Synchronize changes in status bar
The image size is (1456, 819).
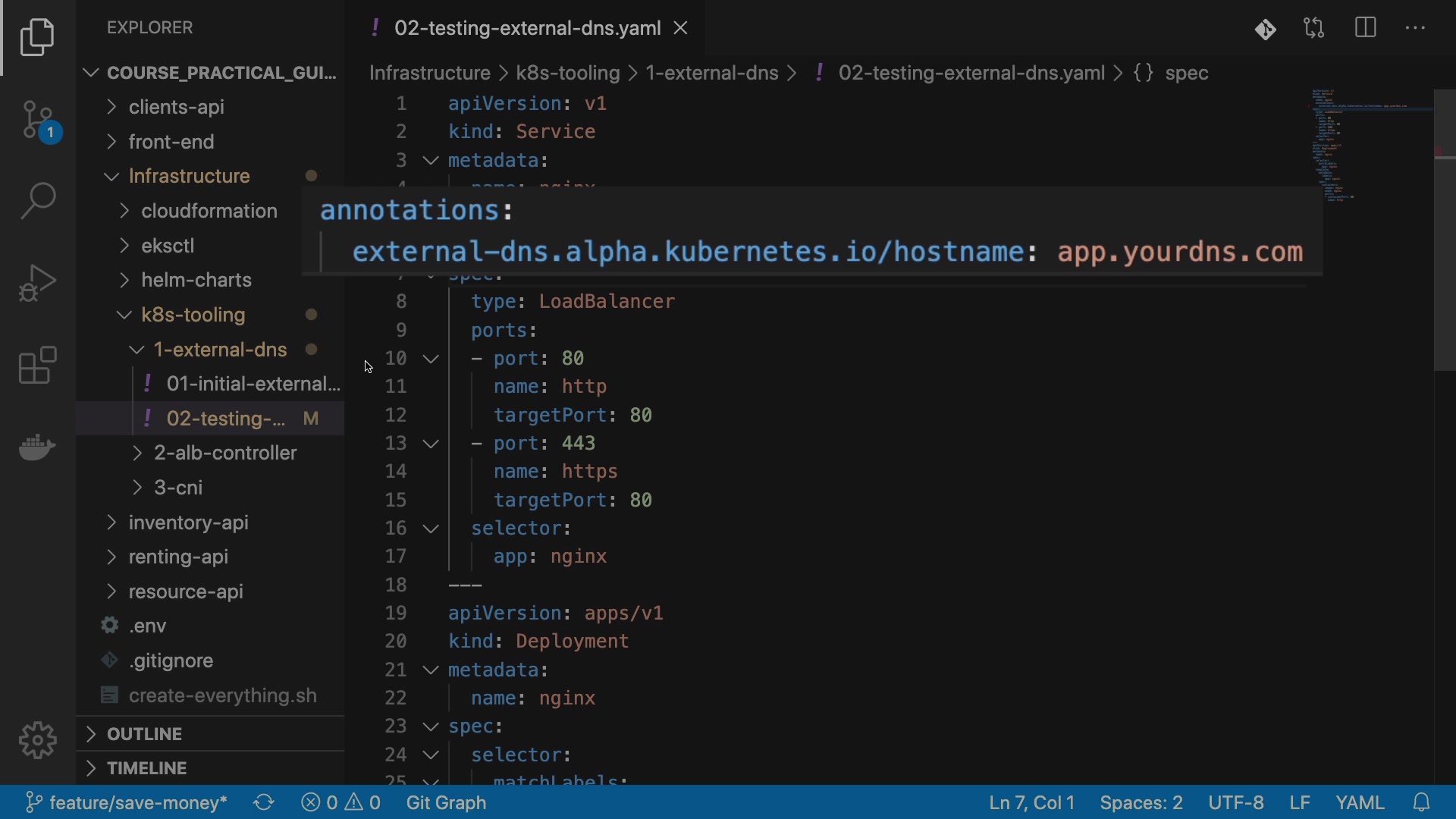click(x=264, y=802)
